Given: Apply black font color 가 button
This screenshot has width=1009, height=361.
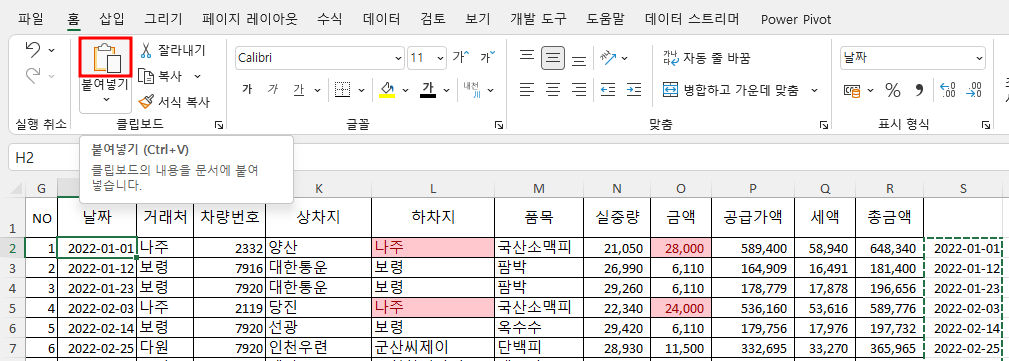Looking at the screenshot, I should pos(428,89).
